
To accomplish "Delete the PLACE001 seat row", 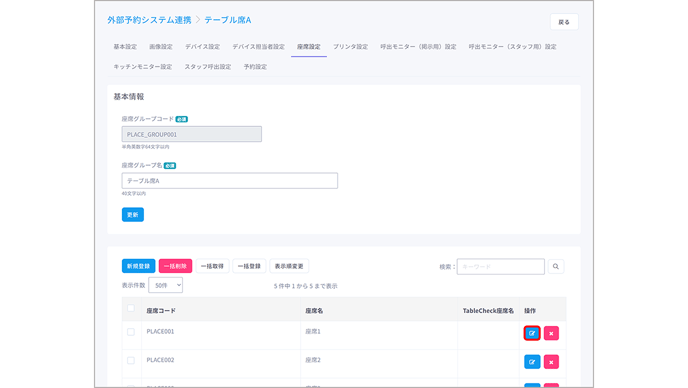I will click(551, 333).
